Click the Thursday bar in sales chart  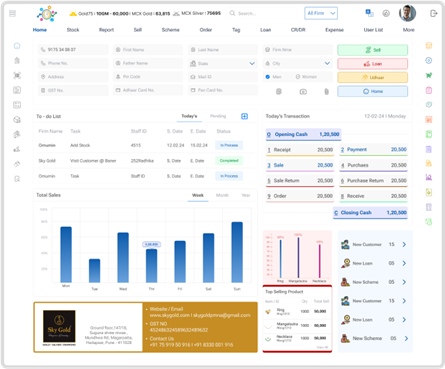pos(152,266)
